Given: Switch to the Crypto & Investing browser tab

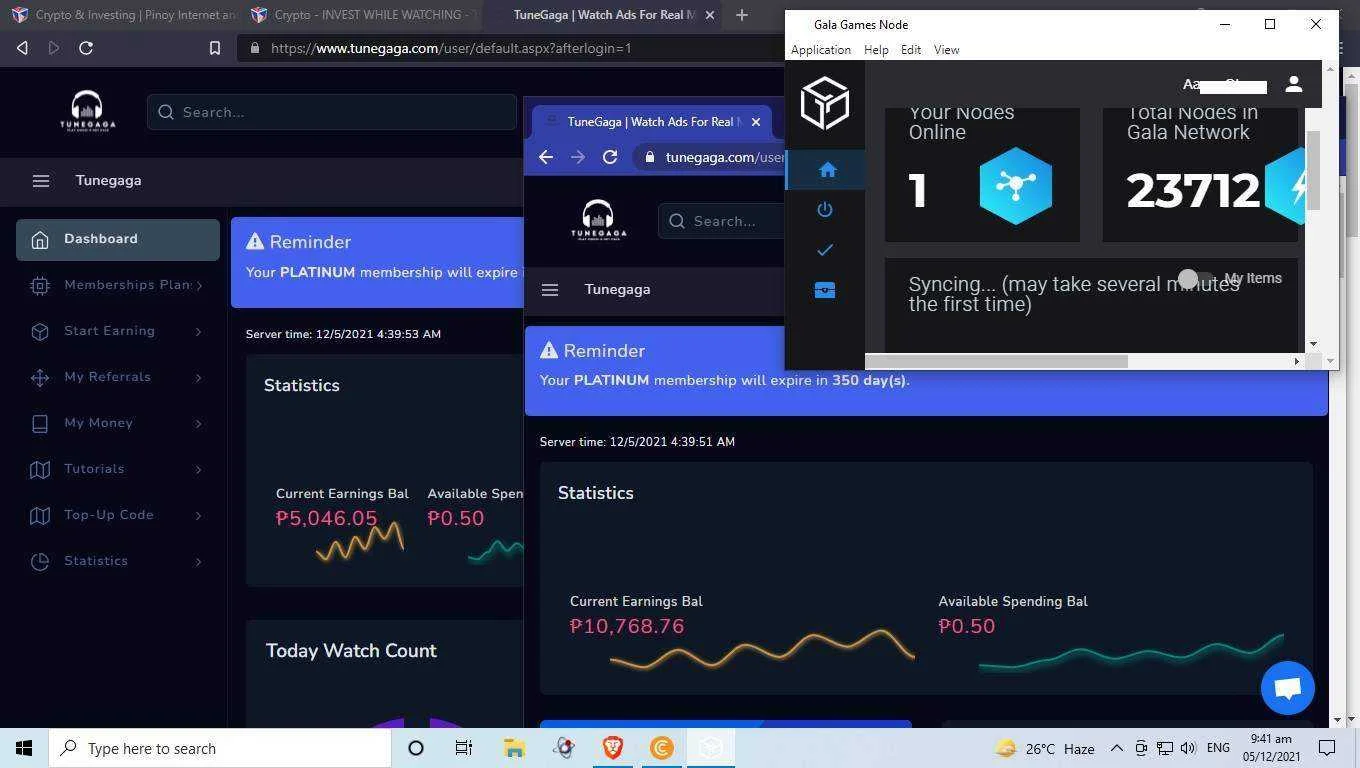Looking at the screenshot, I should pos(124,15).
